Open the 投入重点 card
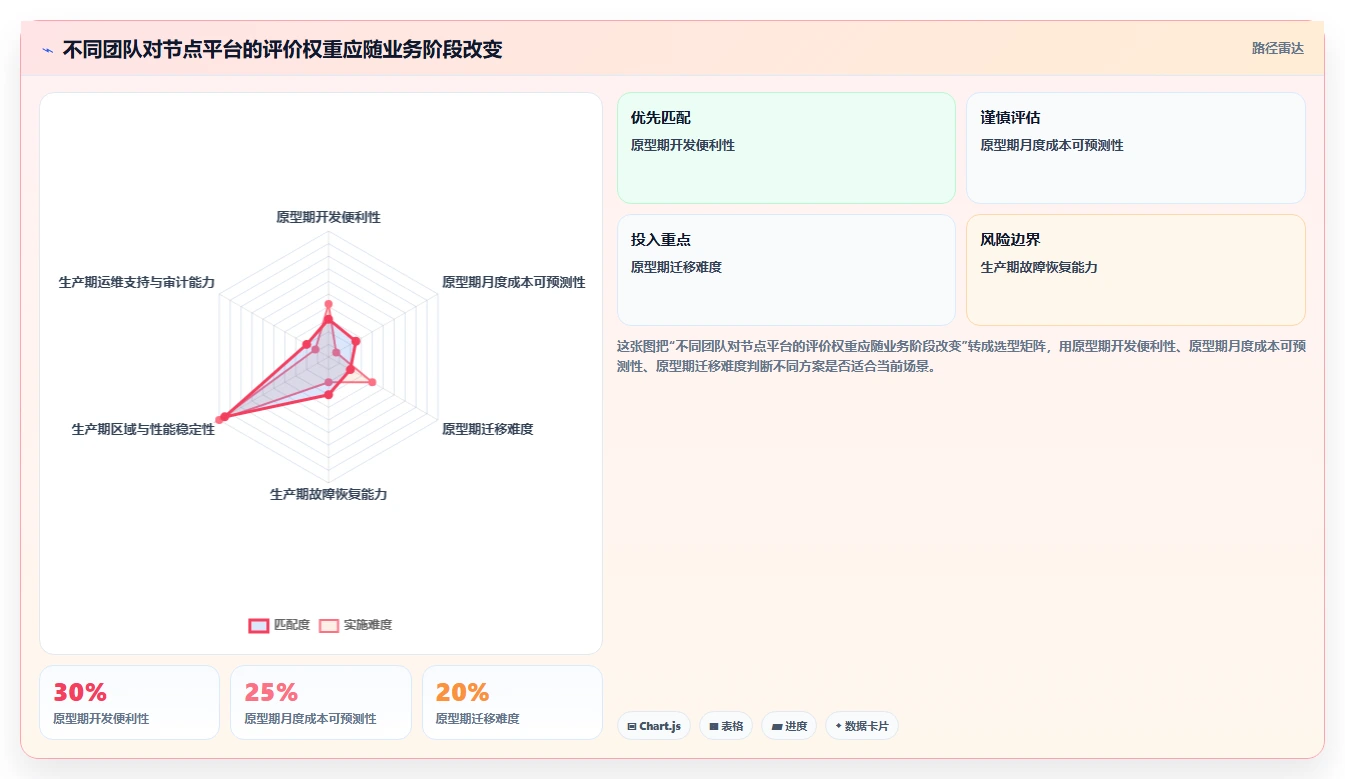The width and height of the screenshot is (1345, 779). (x=786, y=270)
